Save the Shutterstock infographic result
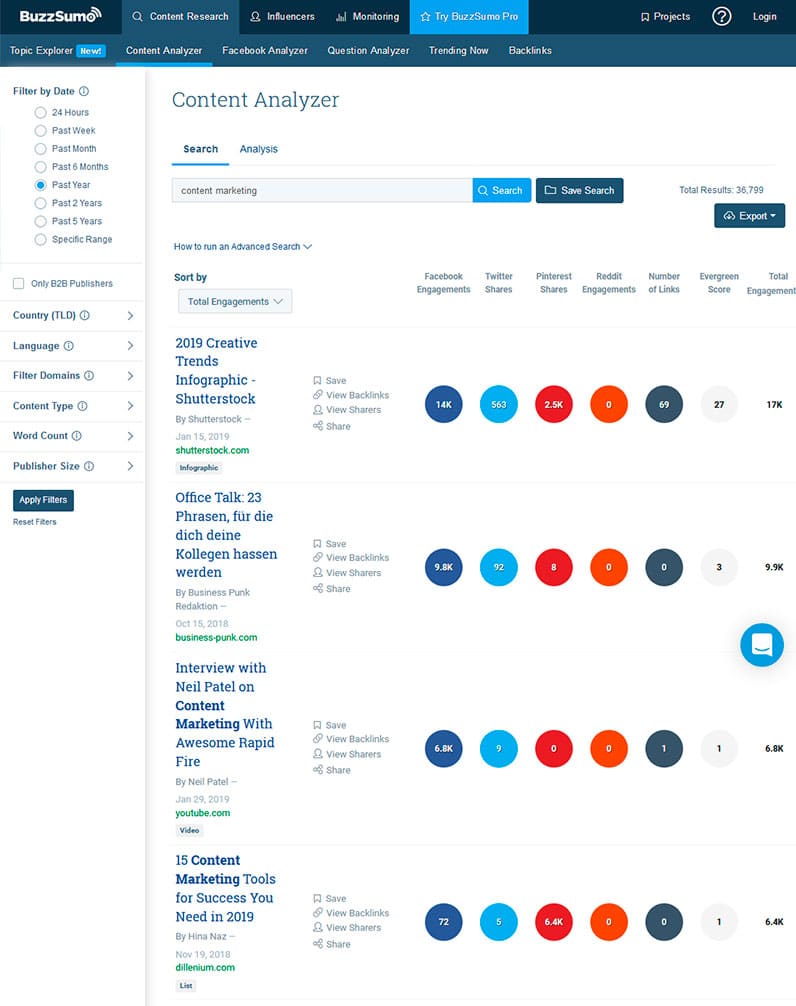The height and width of the screenshot is (1006, 796). [330, 380]
